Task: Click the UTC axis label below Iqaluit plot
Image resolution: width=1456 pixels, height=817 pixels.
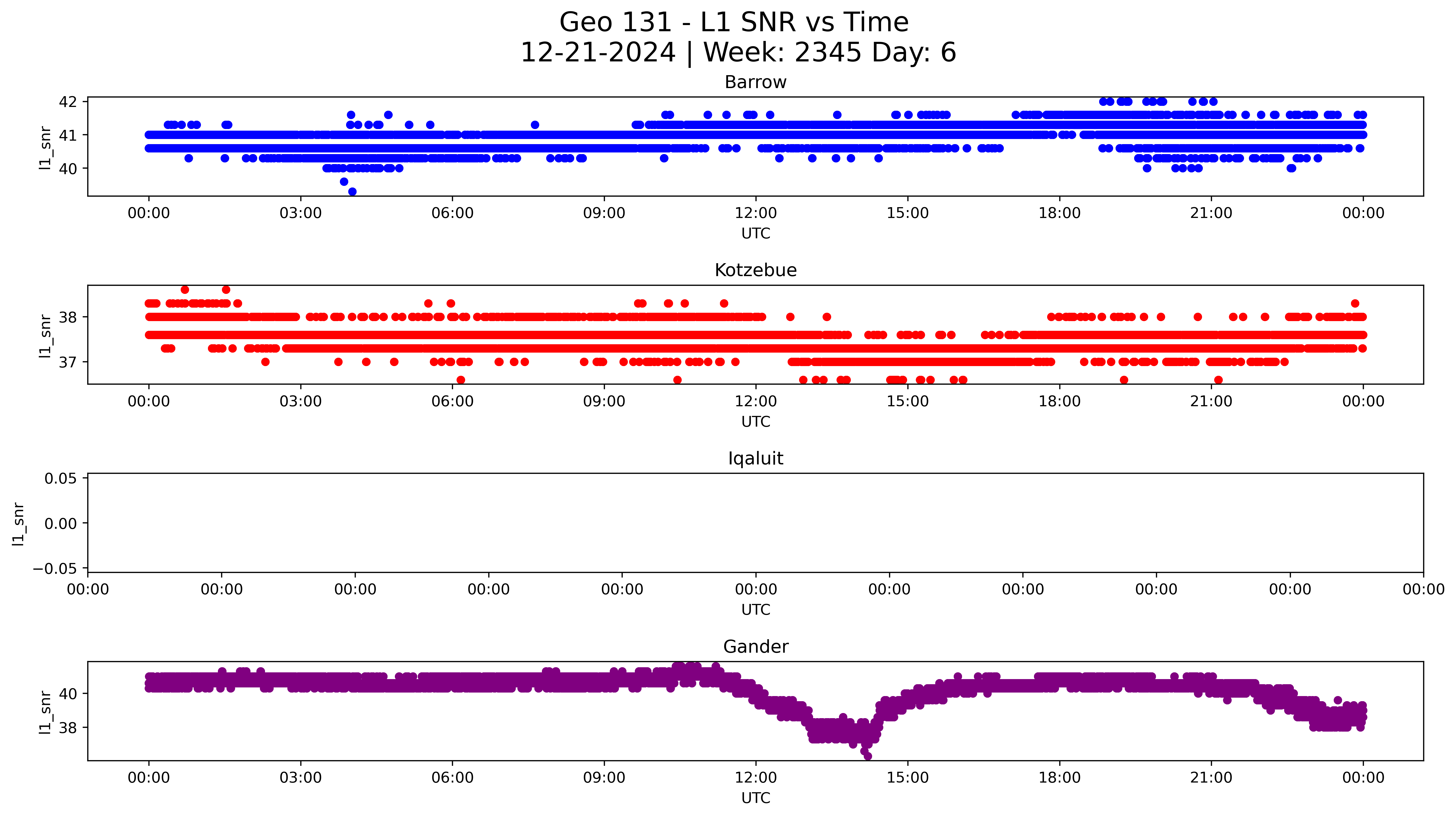Action: (x=755, y=610)
